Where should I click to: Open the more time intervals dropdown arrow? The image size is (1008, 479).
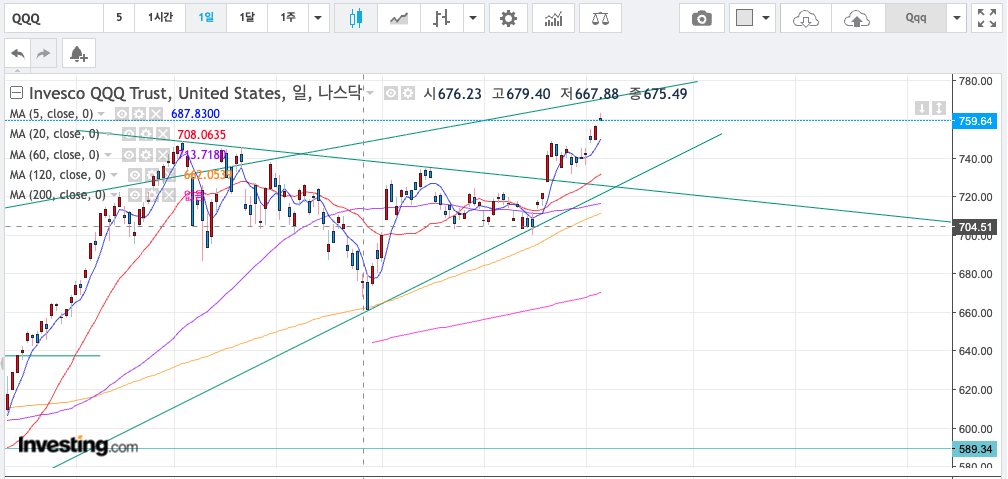pos(318,19)
